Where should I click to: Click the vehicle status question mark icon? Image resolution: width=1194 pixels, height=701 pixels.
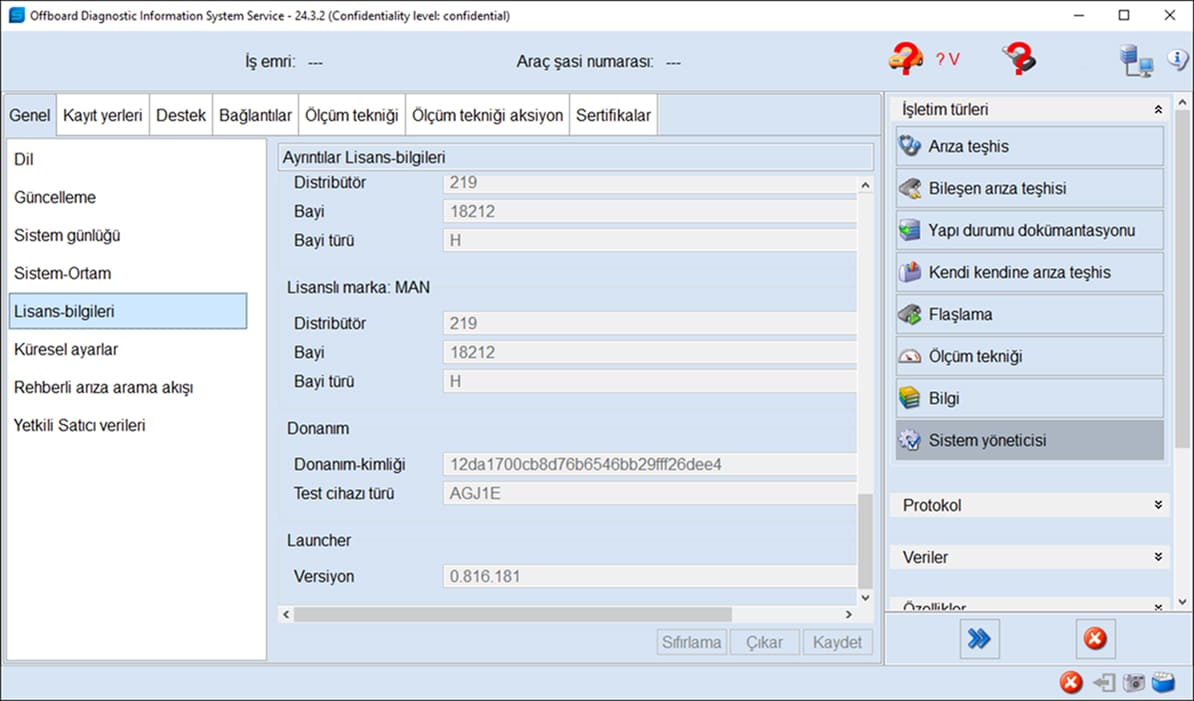(906, 59)
